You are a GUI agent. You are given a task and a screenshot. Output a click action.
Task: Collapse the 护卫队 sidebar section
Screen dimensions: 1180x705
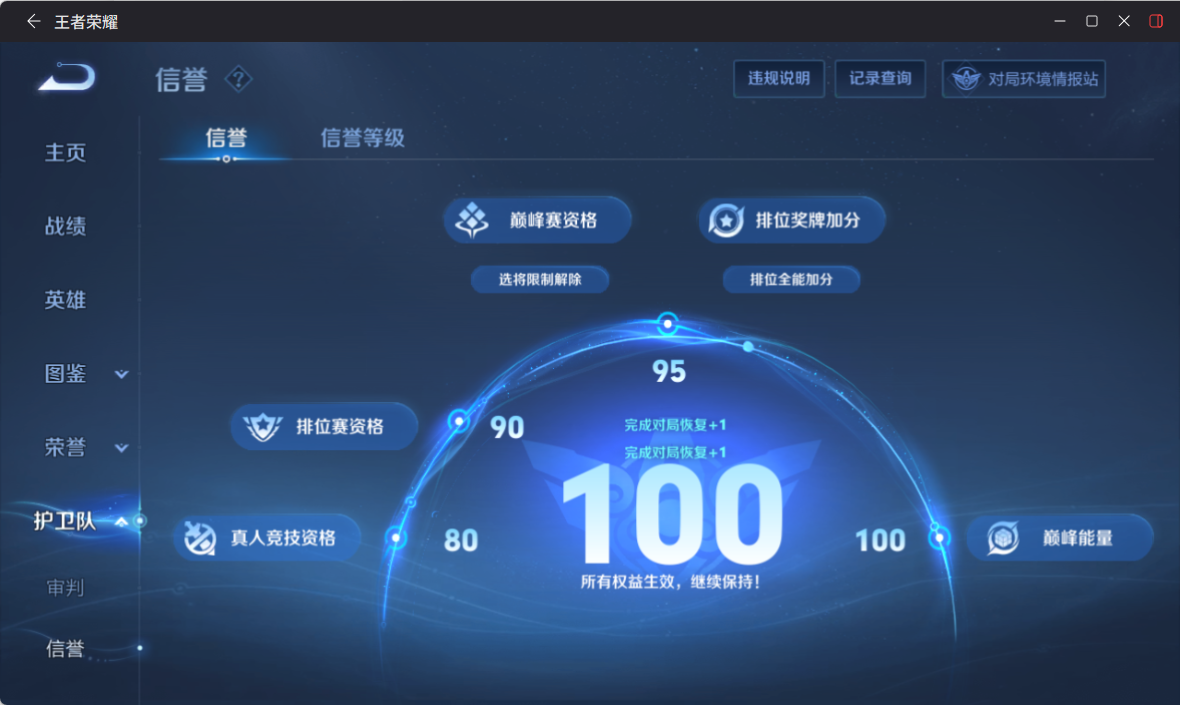point(123,522)
